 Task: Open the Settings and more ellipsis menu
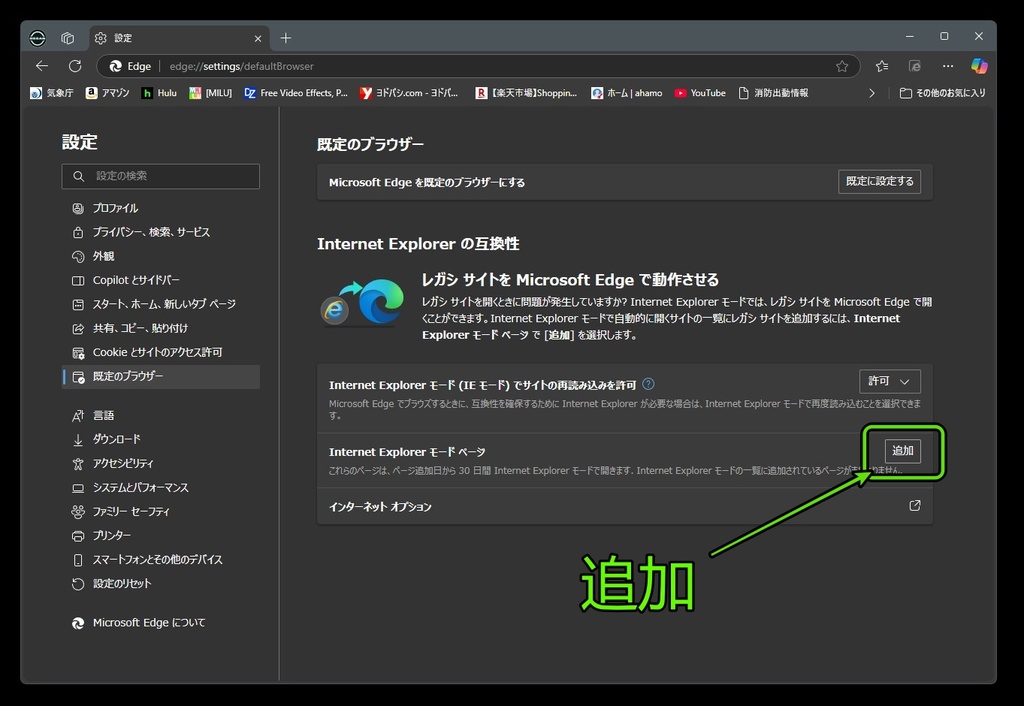948,66
